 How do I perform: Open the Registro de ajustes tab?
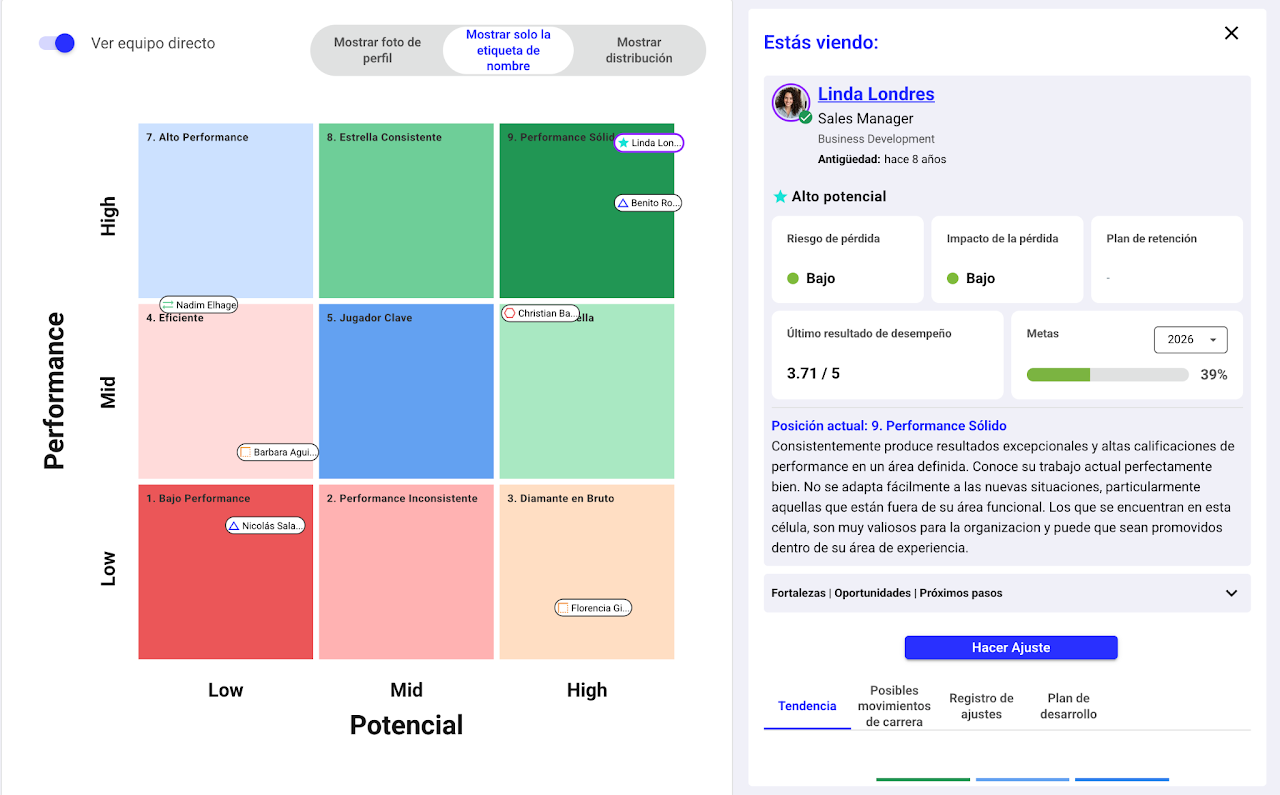coord(981,706)
